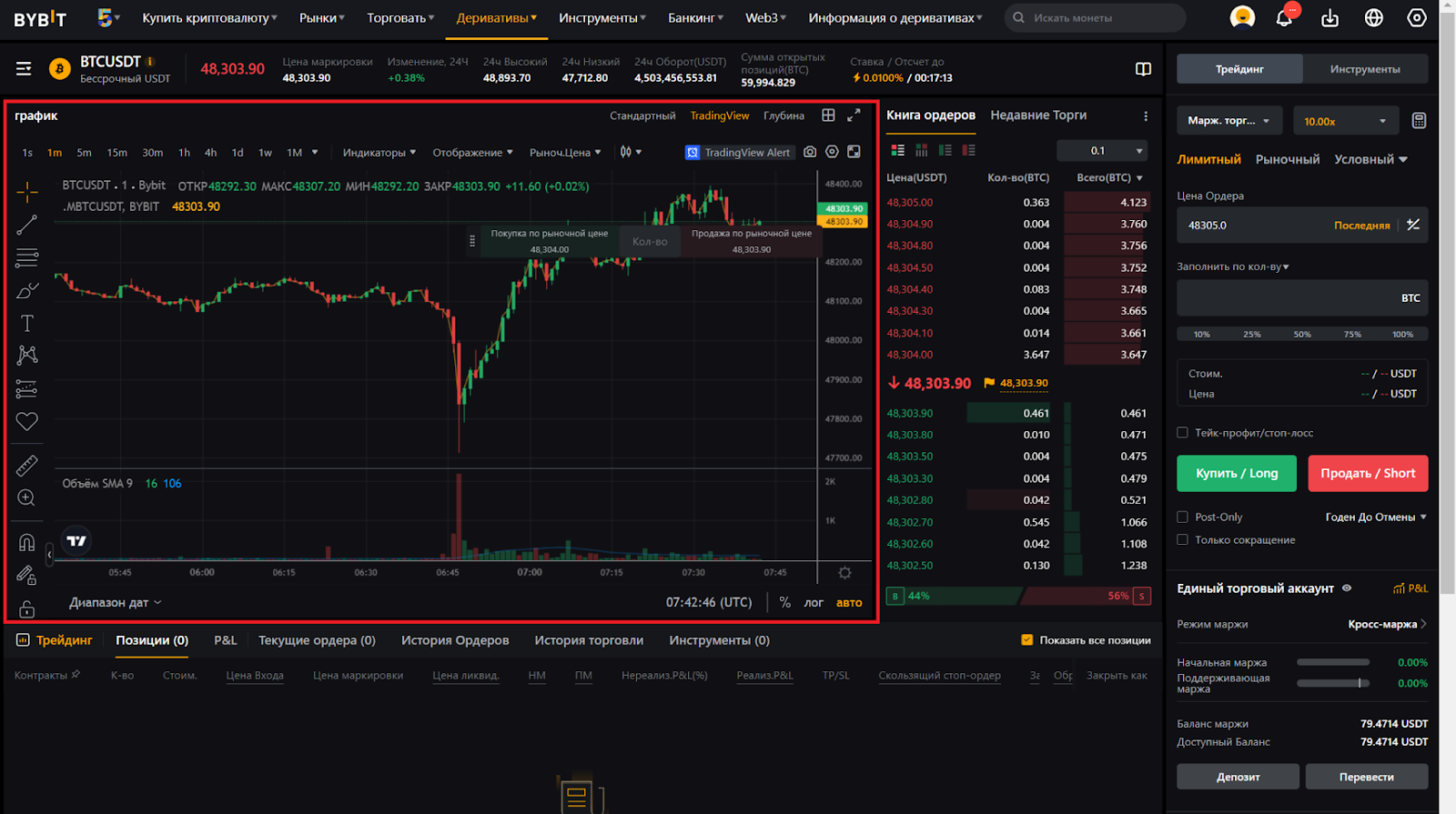
Task: Open the forecasting and measurement tools
Action: tap(27, 389)
